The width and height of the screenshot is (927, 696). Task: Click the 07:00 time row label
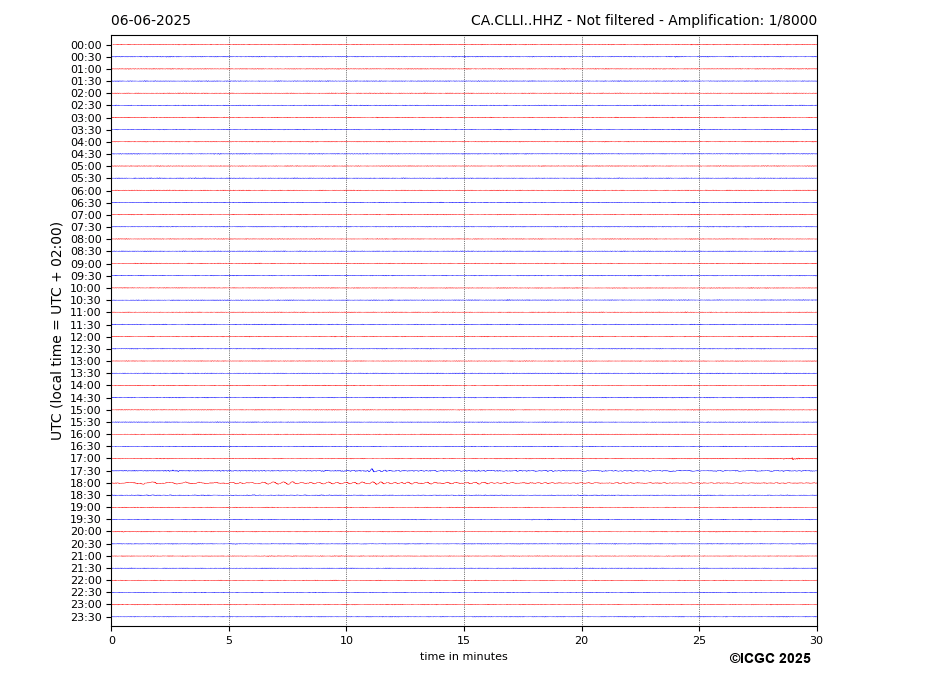(86, 215)
